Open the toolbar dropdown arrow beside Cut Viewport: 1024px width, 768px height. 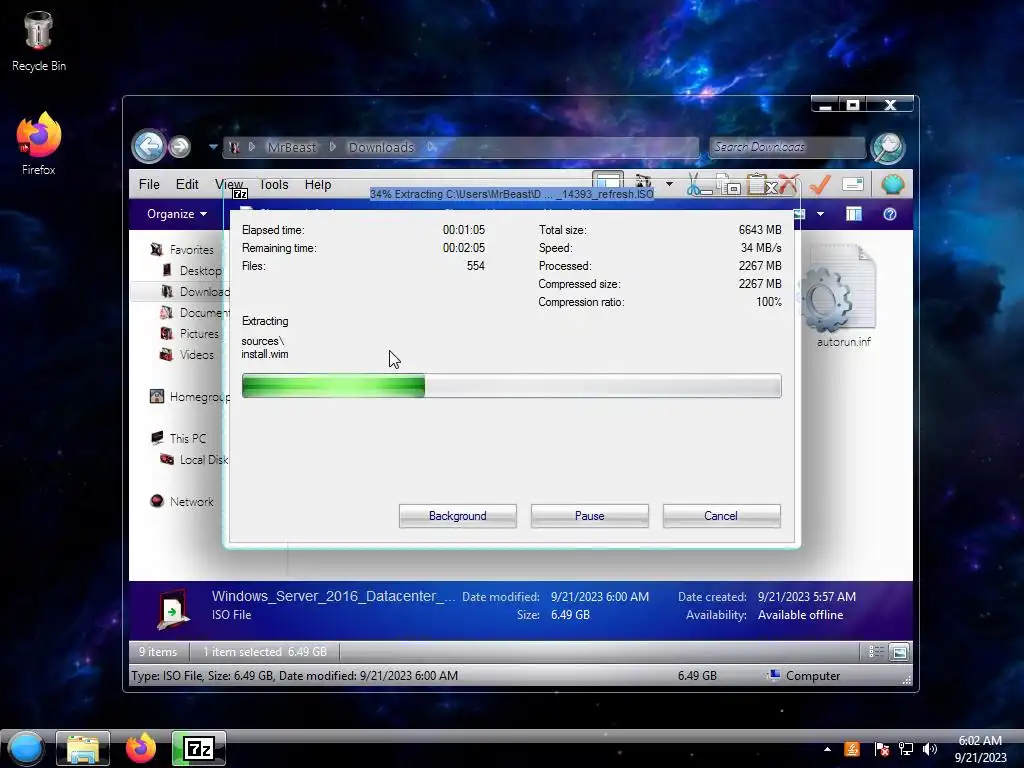click(x=669, y=184)
